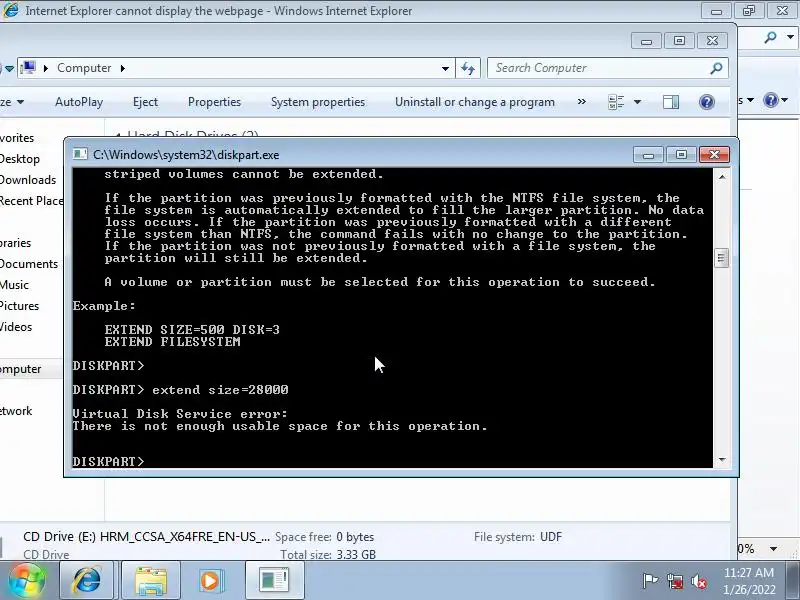
Task: Select Recent Places in navigation pane
Action: click(x=32, y=201)
